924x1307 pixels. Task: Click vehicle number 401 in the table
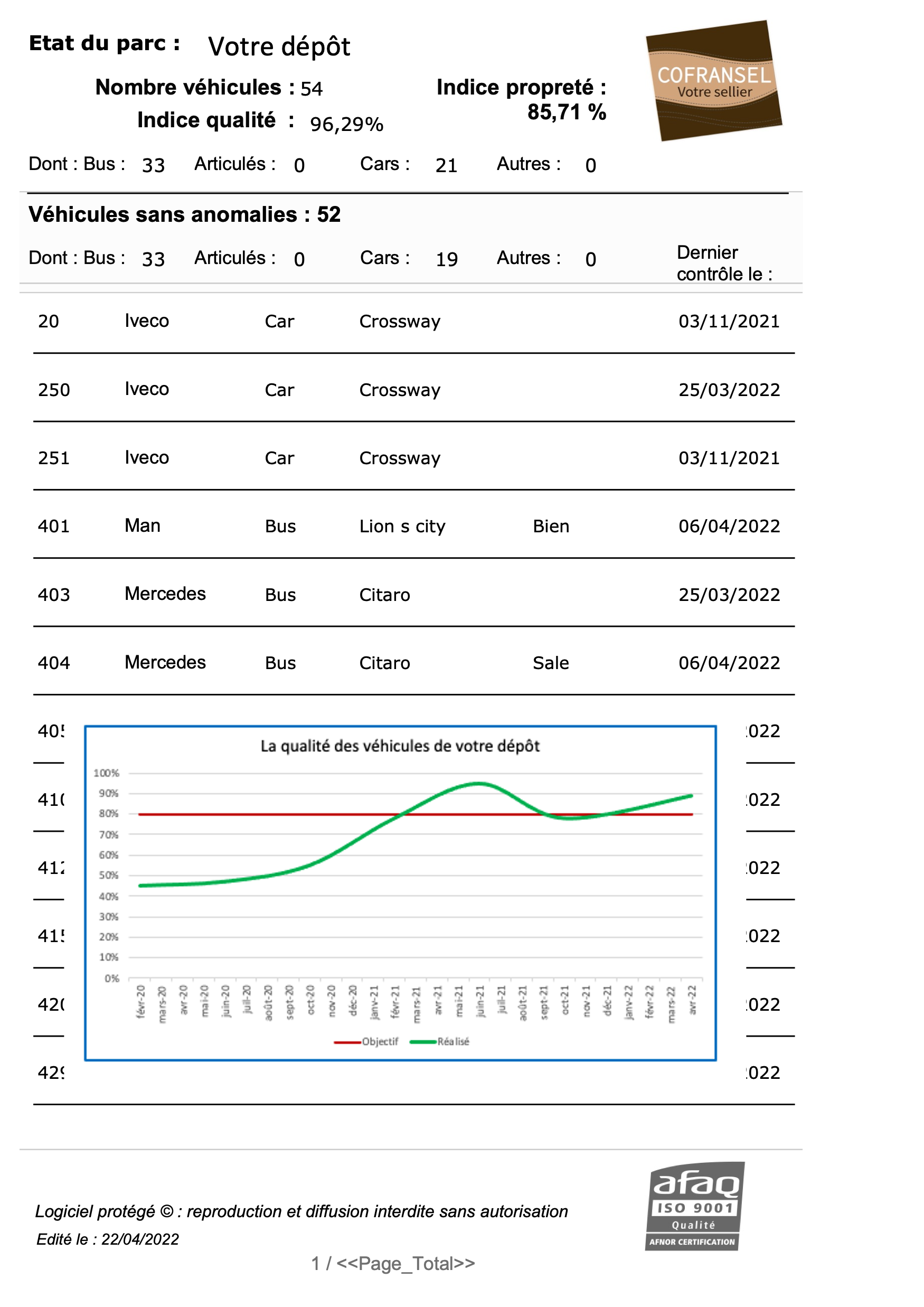[x=54, y=526]
